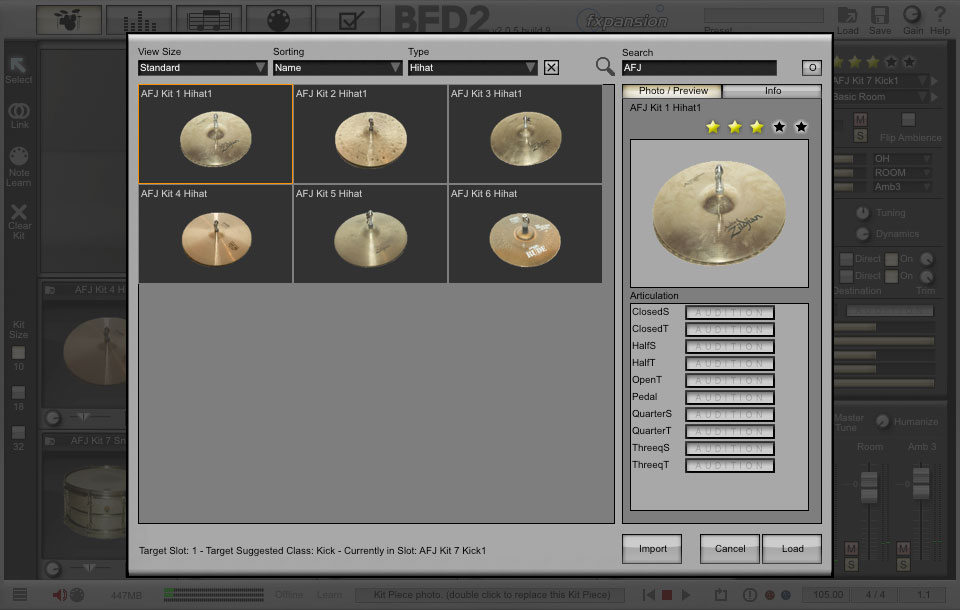Open the MIDI mapping page icon

coord(279,20)
